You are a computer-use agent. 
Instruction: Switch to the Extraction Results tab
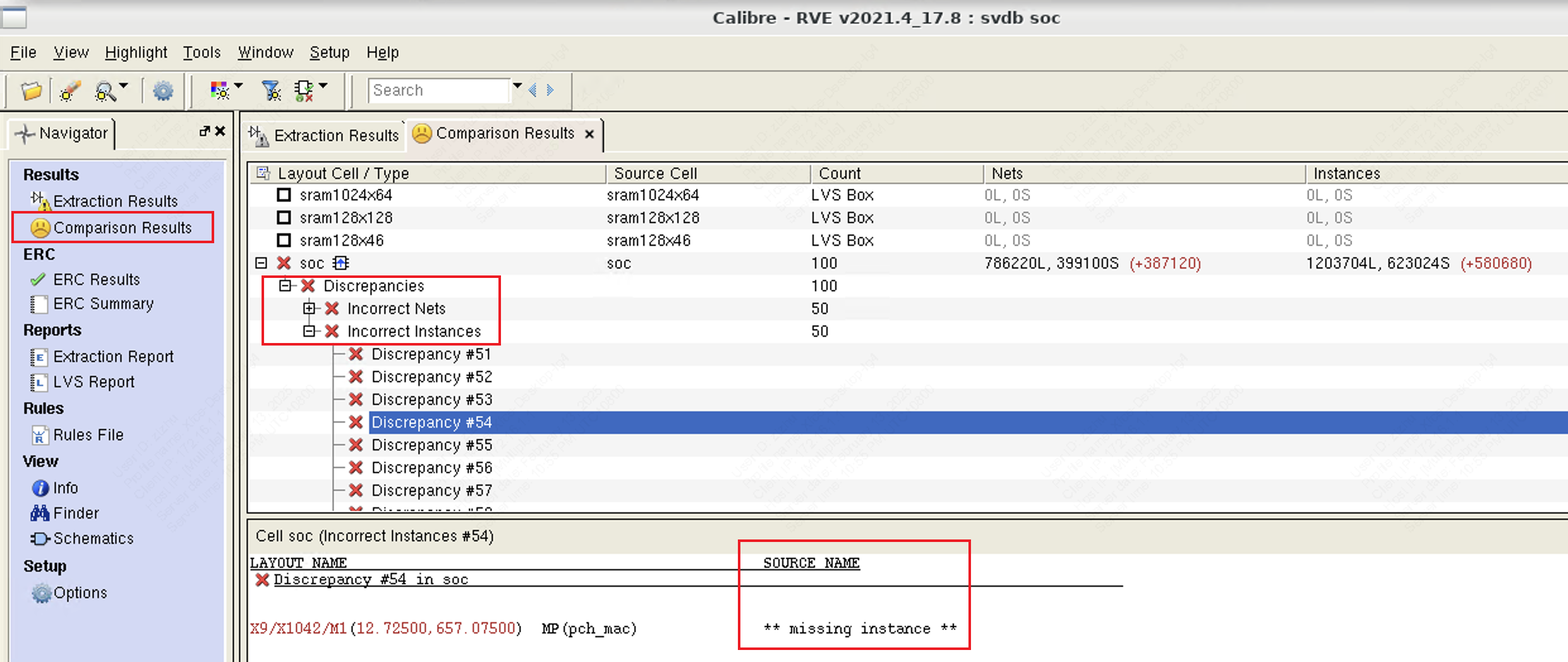tap(326, 135)
